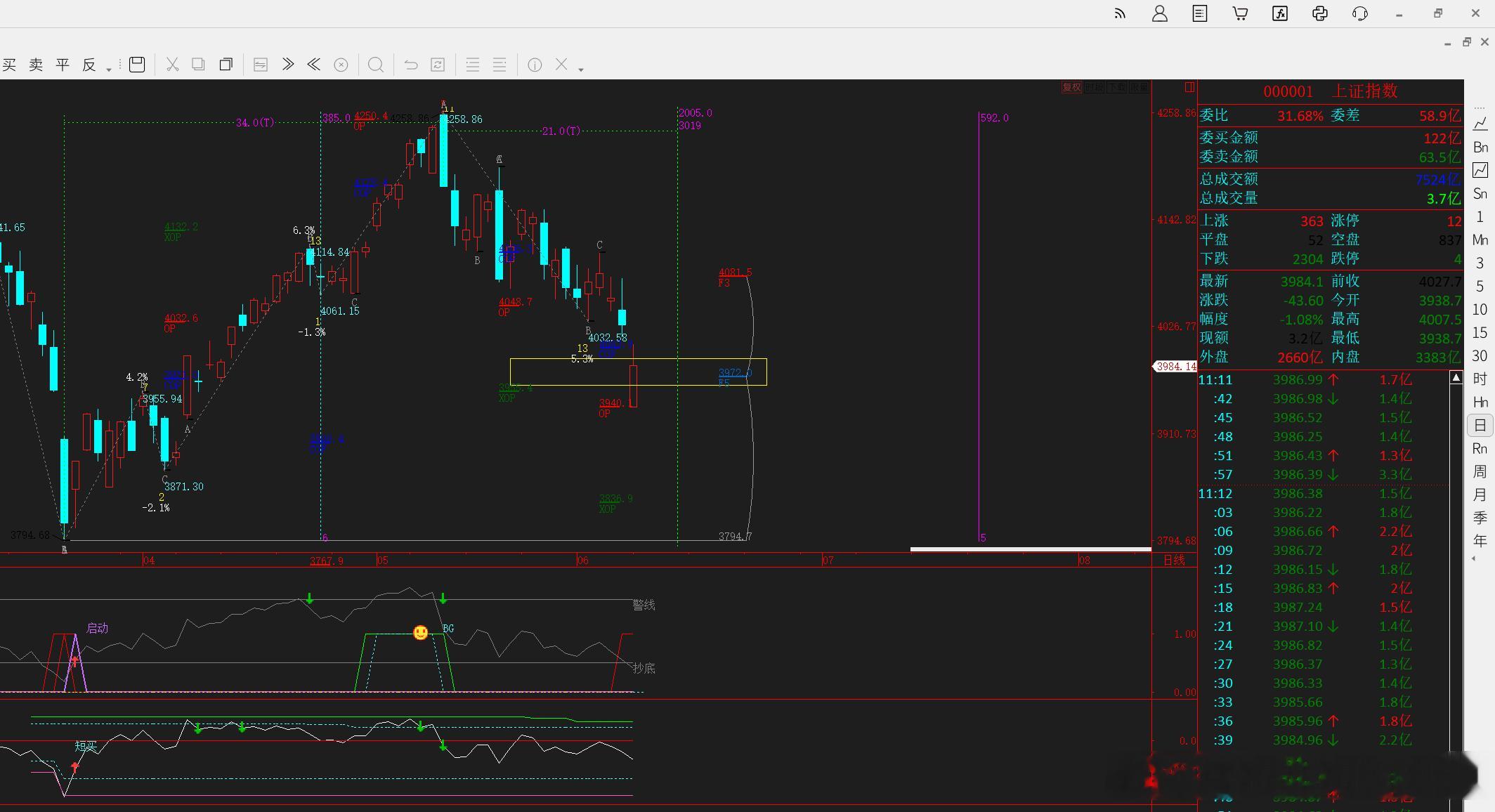This screenshot has height=812, width=1495.
Task: Click the undo arrow icon
Action: coord(411,65)
